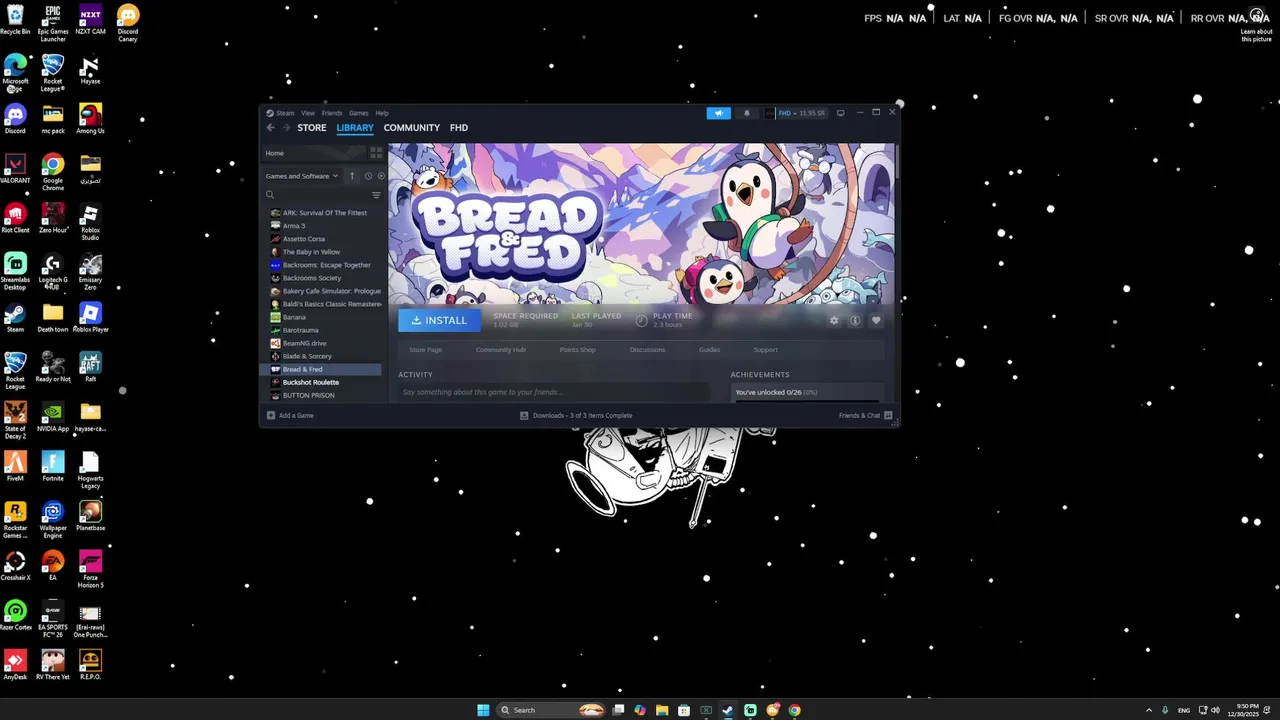The width and height of the screenshot is (1280, 720).
Task: Open the Support link
Action: pyautogui.click(x=766, y=350)
